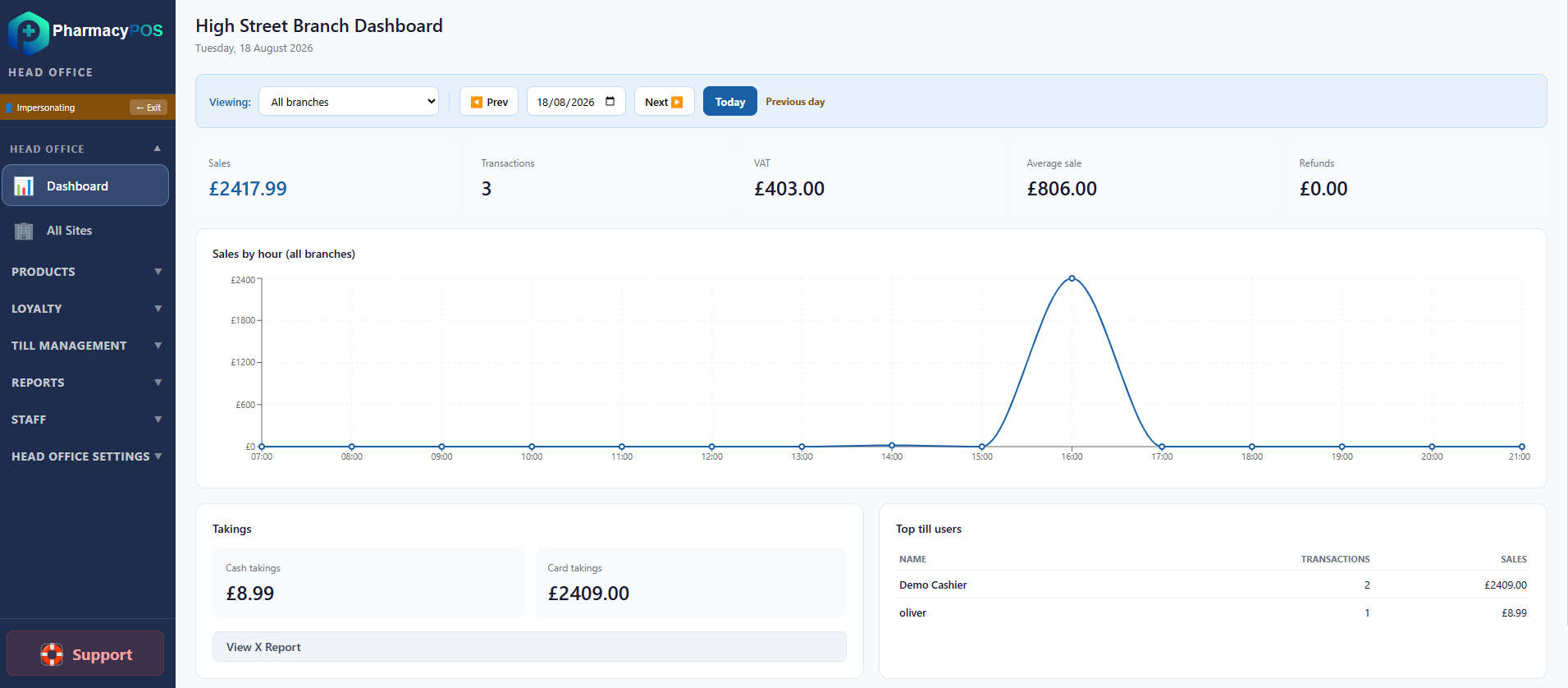Viewport: 1568px width, 688px height.
Task: Click the All Sites building icon
Action: (x=24, y=231)
